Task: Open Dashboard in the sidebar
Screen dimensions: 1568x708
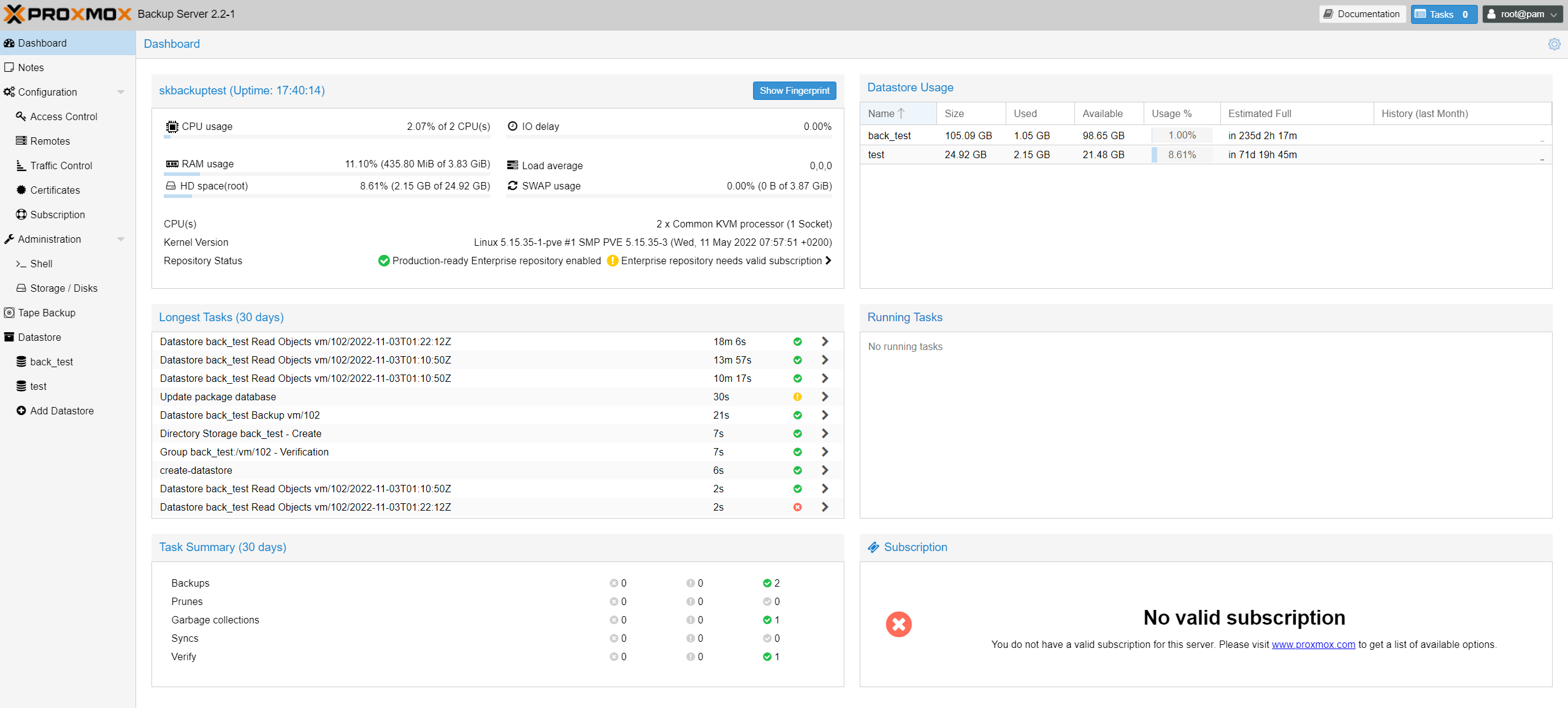Action: [x=67, y=43]
